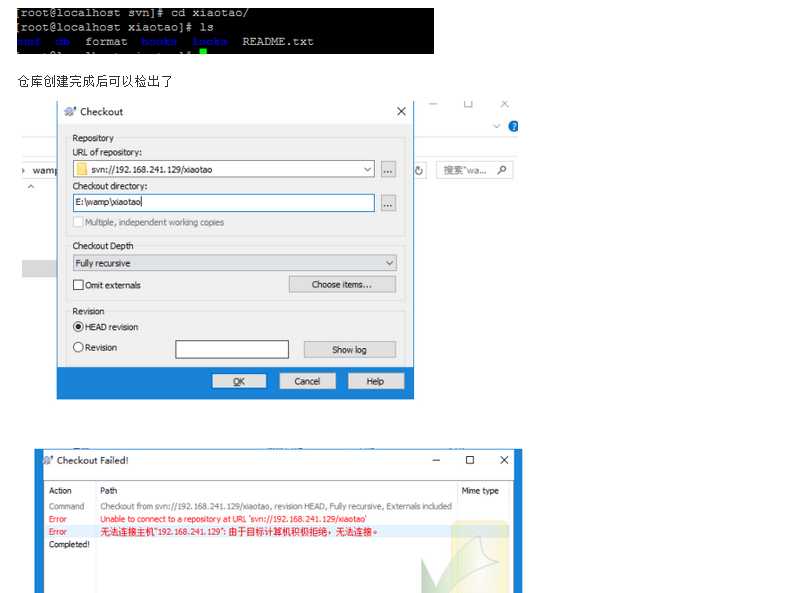Click the revision number input field
The height and width of the screenshot is (593, 794).
[232, 349]
